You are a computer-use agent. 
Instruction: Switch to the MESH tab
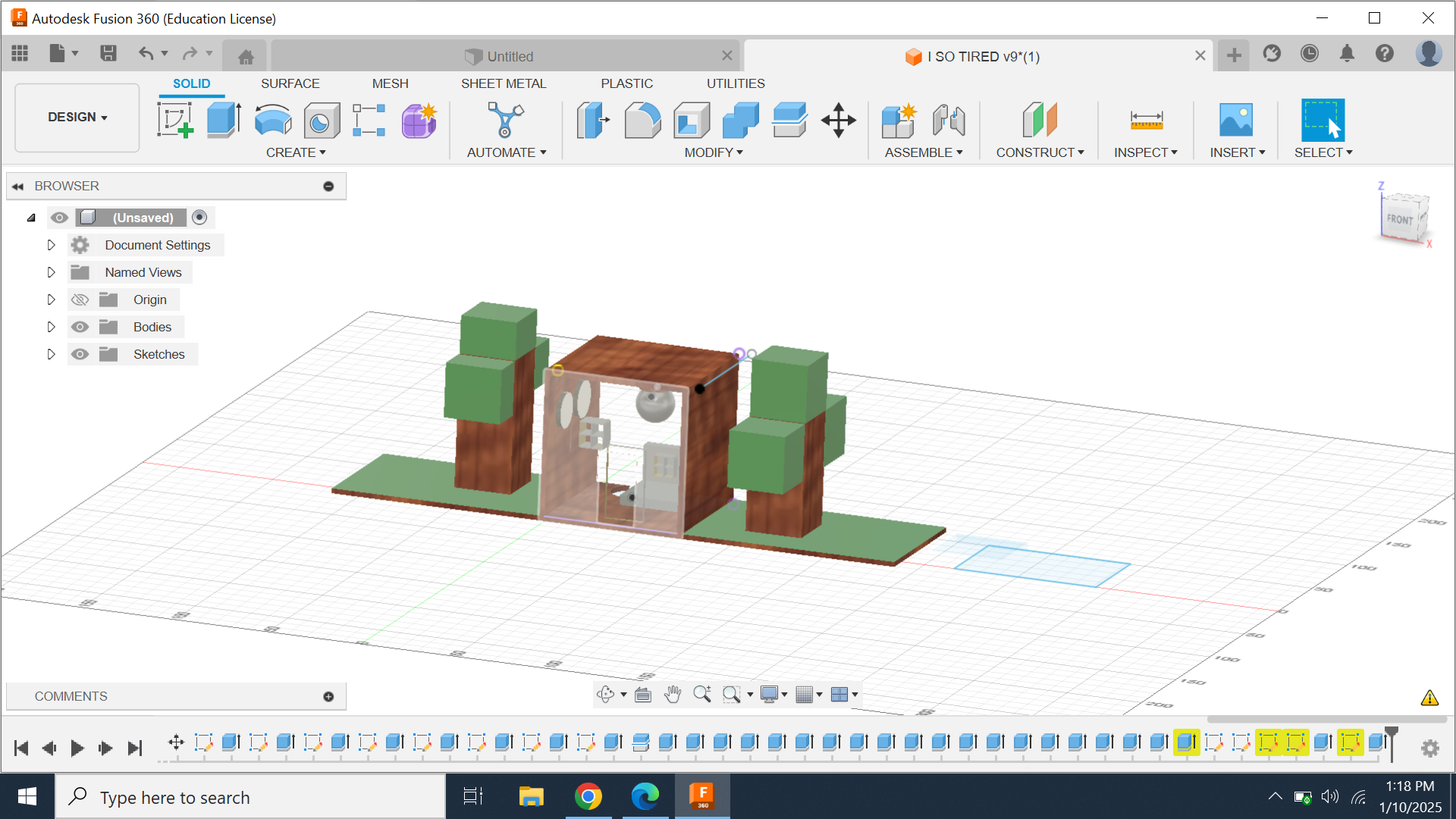click(391, 83)
